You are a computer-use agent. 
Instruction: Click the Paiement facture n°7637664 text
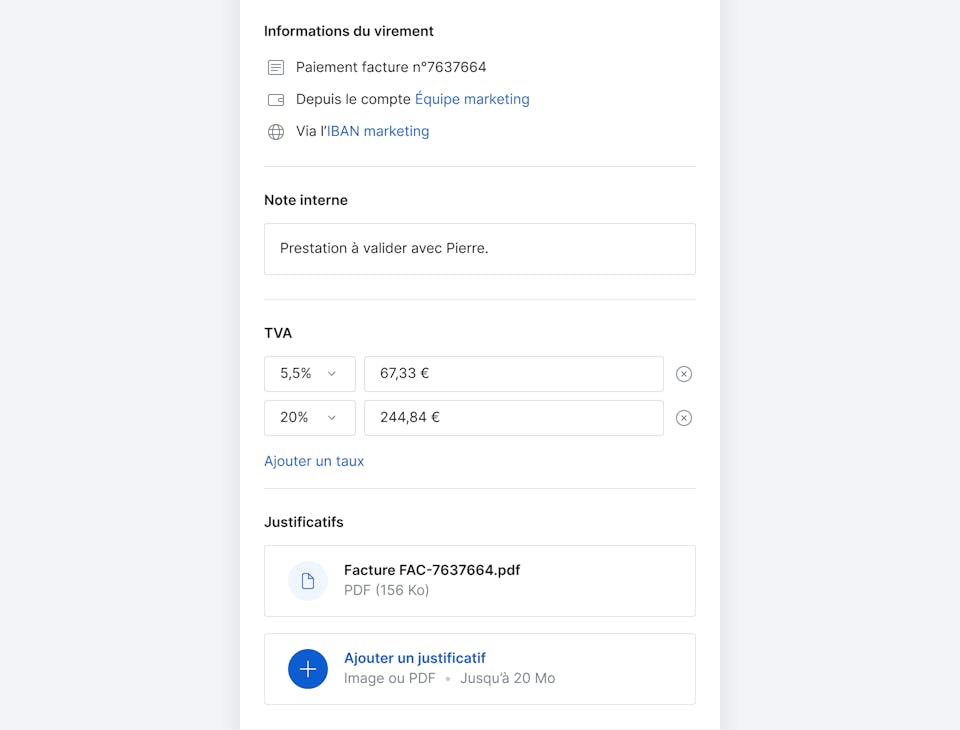click(391, 67)
